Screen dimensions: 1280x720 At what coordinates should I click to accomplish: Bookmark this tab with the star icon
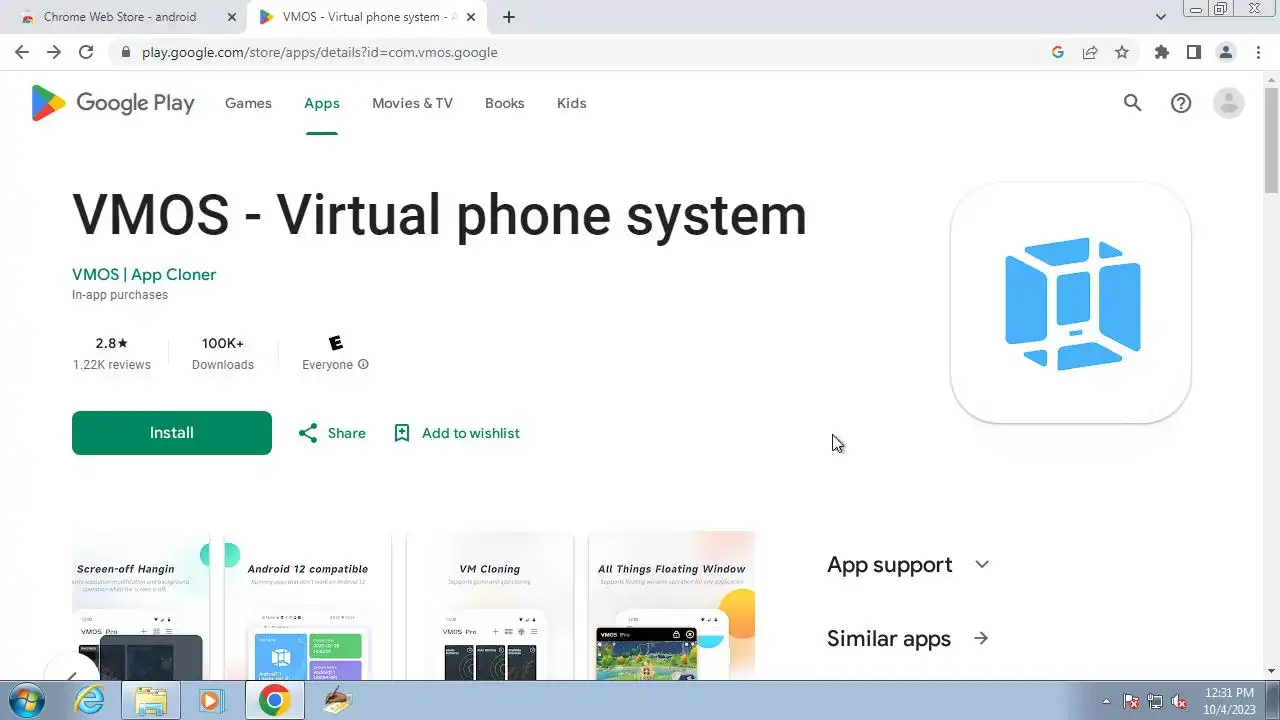(1122, 52)
